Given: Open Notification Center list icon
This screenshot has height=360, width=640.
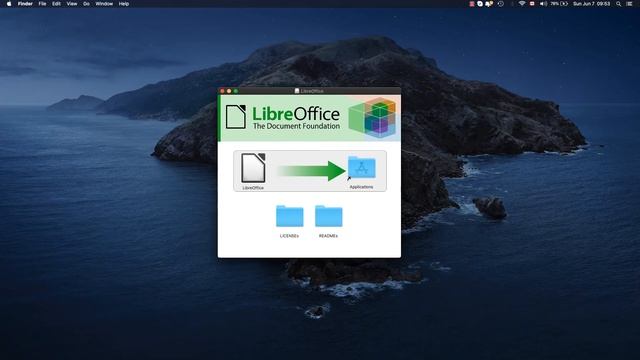Looking at the screenshot, I should point(629,4).
